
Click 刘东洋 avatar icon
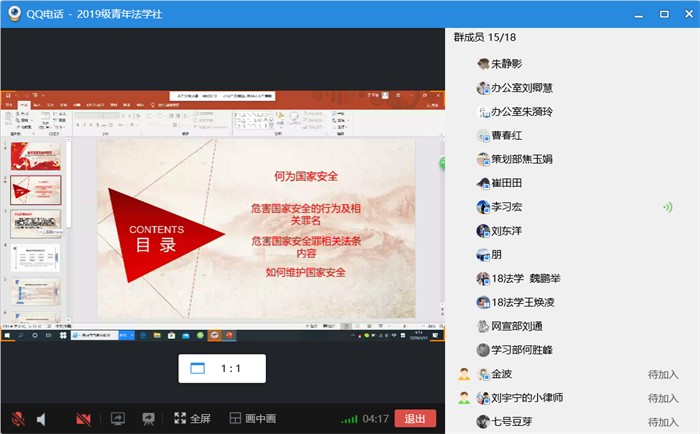[x=483, y=231]
